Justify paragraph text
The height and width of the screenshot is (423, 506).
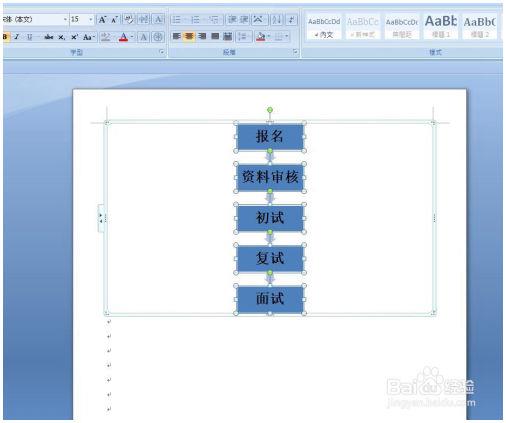click(x=215, y=36)
